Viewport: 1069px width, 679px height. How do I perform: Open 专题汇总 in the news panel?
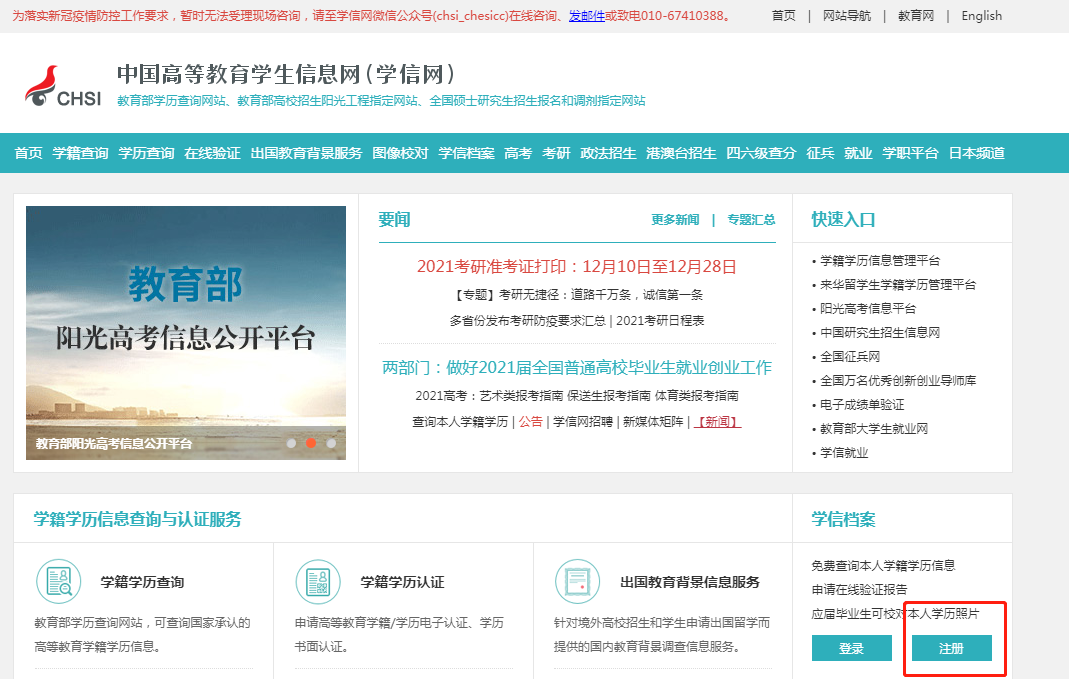pyautogui.click(x=751, y=220)
